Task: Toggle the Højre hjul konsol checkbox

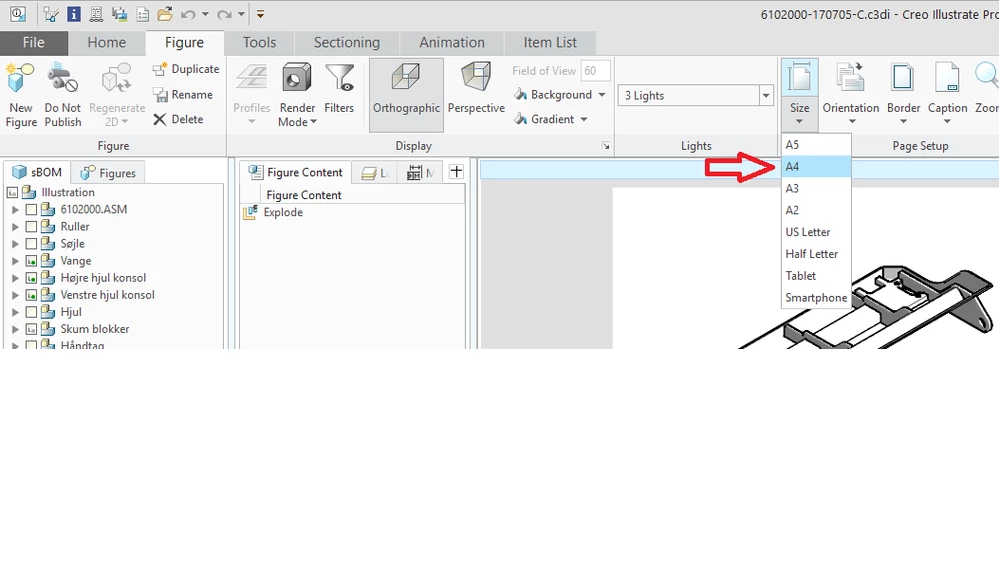Action: [x=31, y=278]
